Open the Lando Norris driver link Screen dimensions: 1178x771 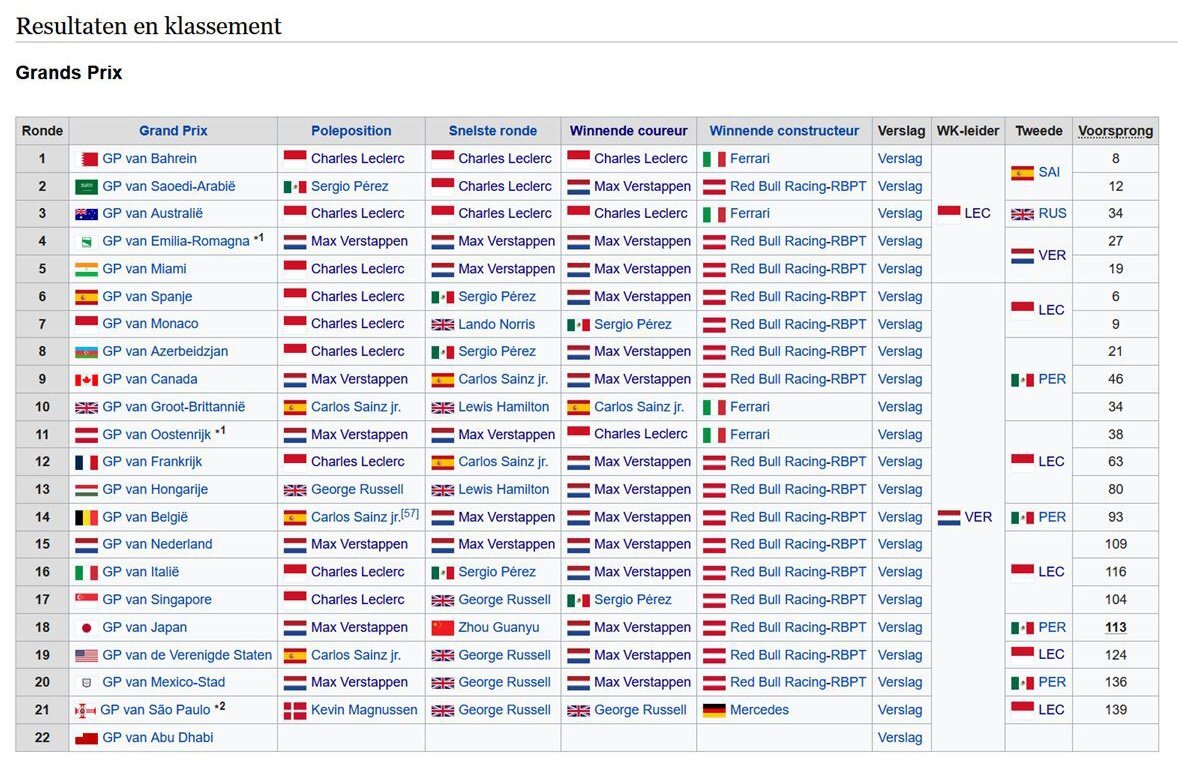[497, 325]
